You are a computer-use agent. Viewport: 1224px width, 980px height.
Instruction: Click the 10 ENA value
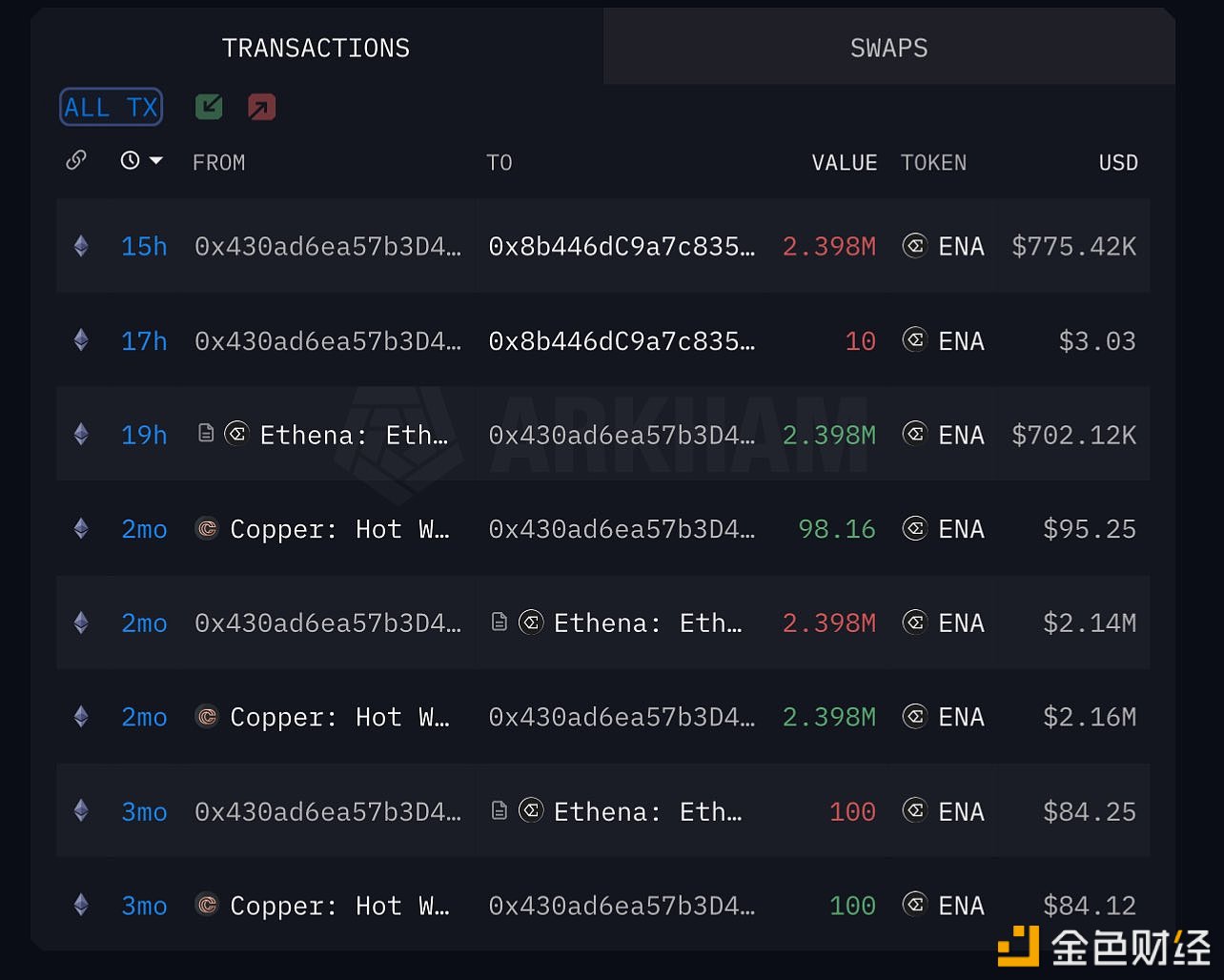point(860,340)
